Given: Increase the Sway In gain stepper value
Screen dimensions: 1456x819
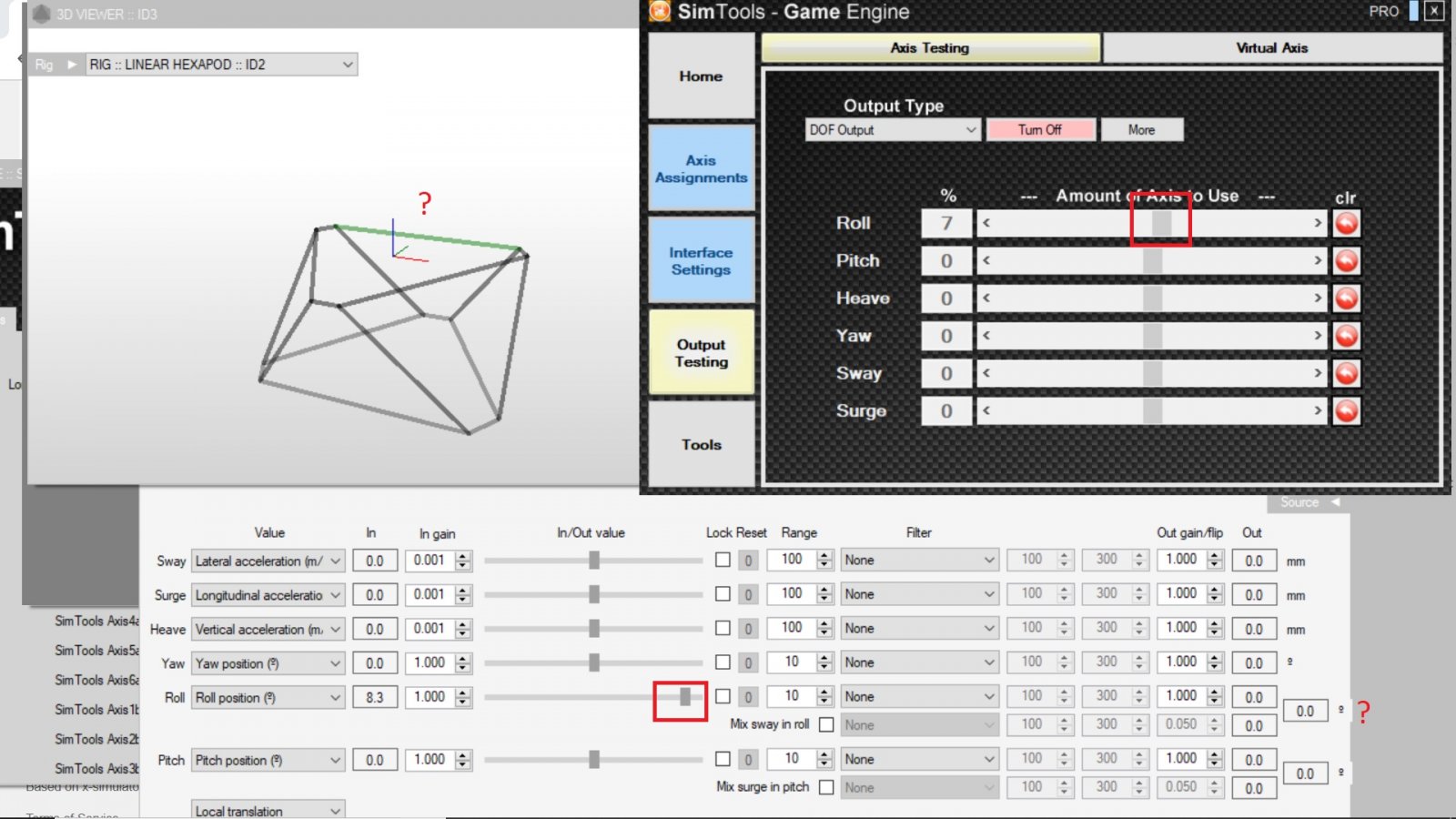Looking at the screenshot, I should click(x=463, y=556).
